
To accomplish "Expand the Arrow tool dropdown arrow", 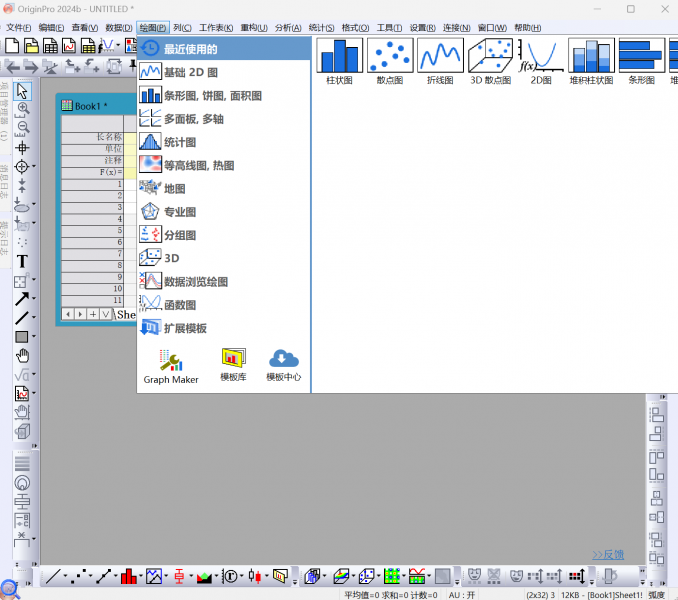I will (x=34, y=298).
